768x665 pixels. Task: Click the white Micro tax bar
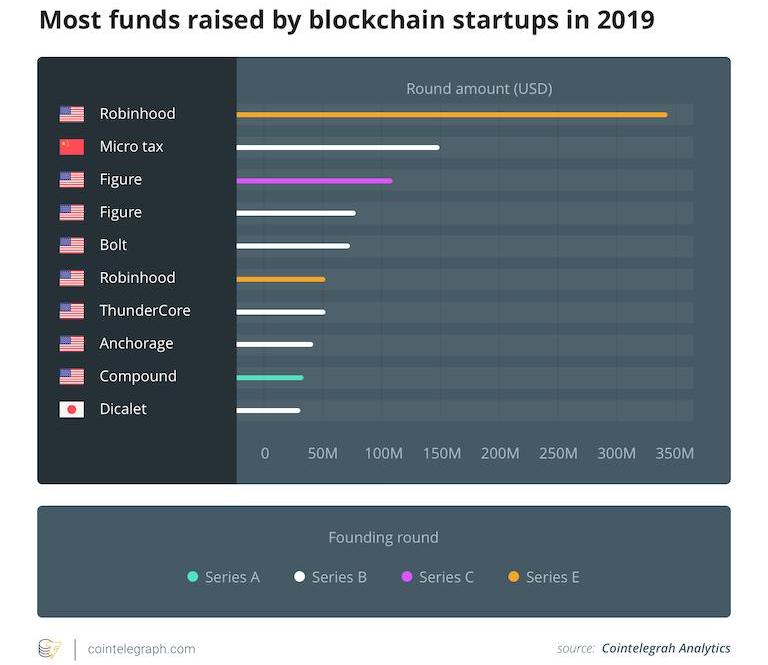[x=337, y=148]
